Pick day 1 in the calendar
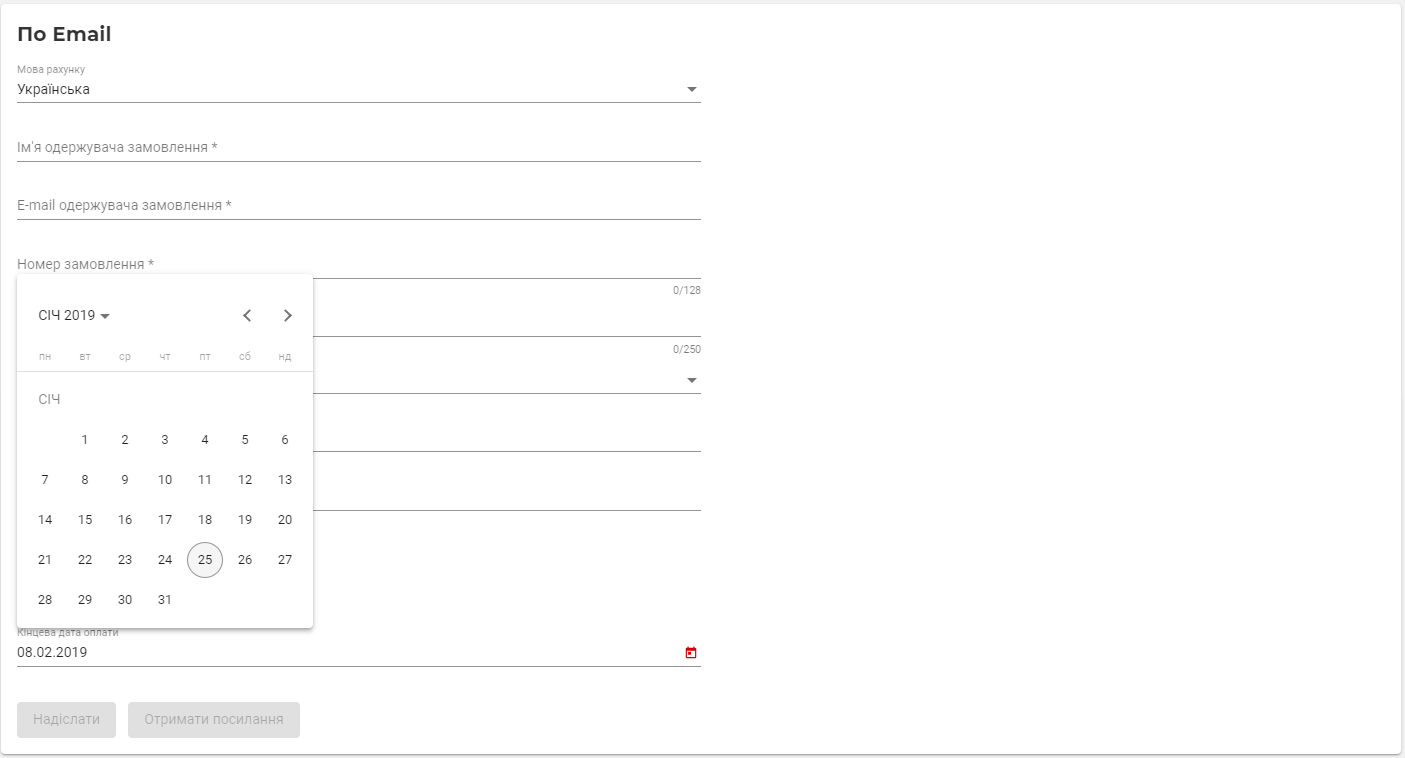Viewport: 1405px width, 758px height. pos(85,440)
